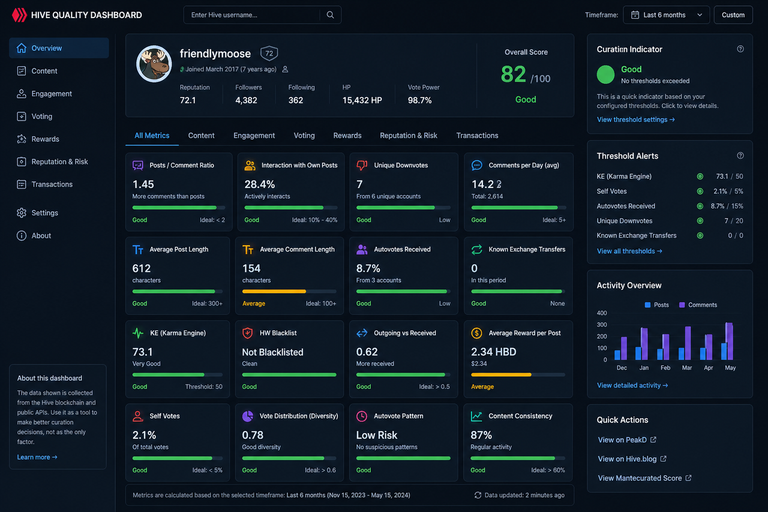This screenshot has width=768, height=512.
Task: Click the HW Blacklist shield icon
Action: point(248,333)
